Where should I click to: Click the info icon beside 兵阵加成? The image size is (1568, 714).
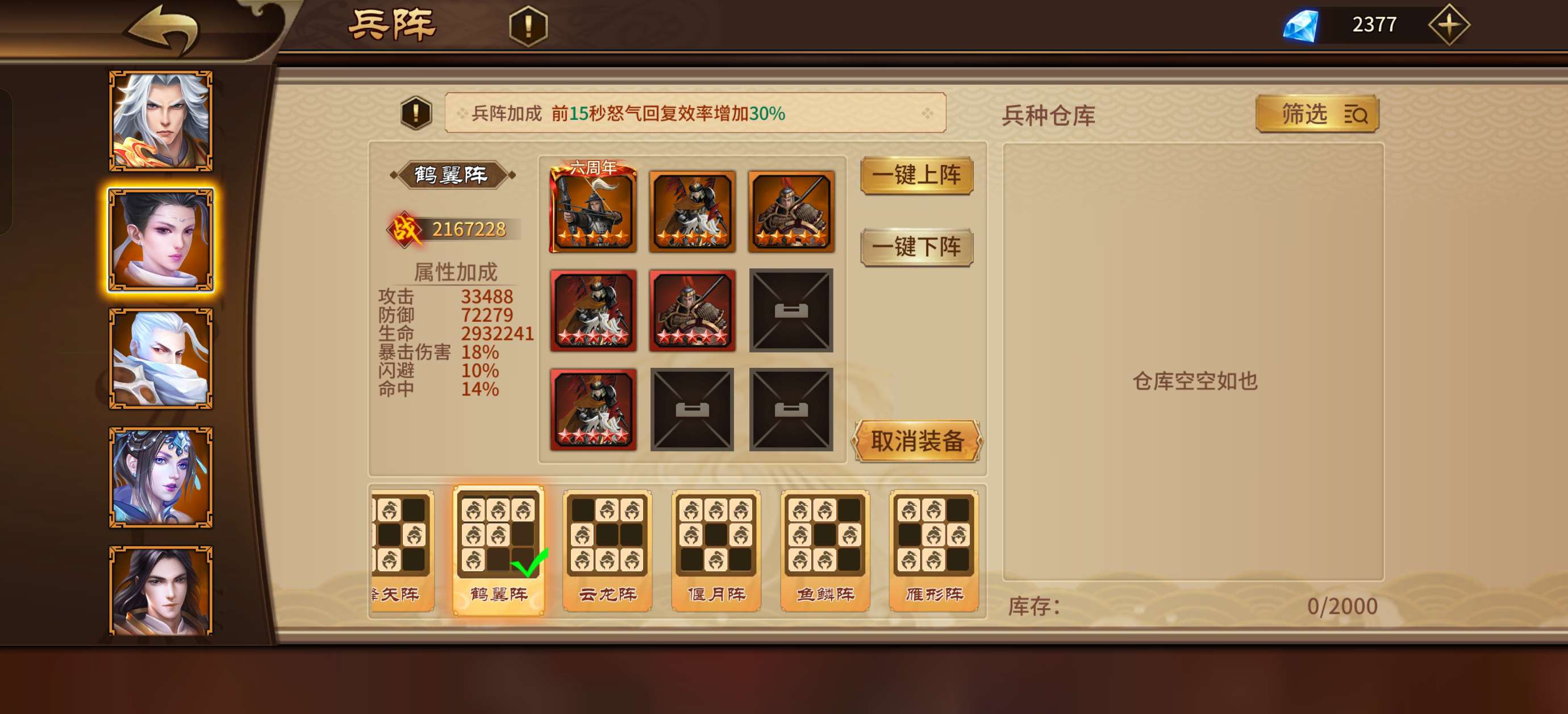coord(416,113)
